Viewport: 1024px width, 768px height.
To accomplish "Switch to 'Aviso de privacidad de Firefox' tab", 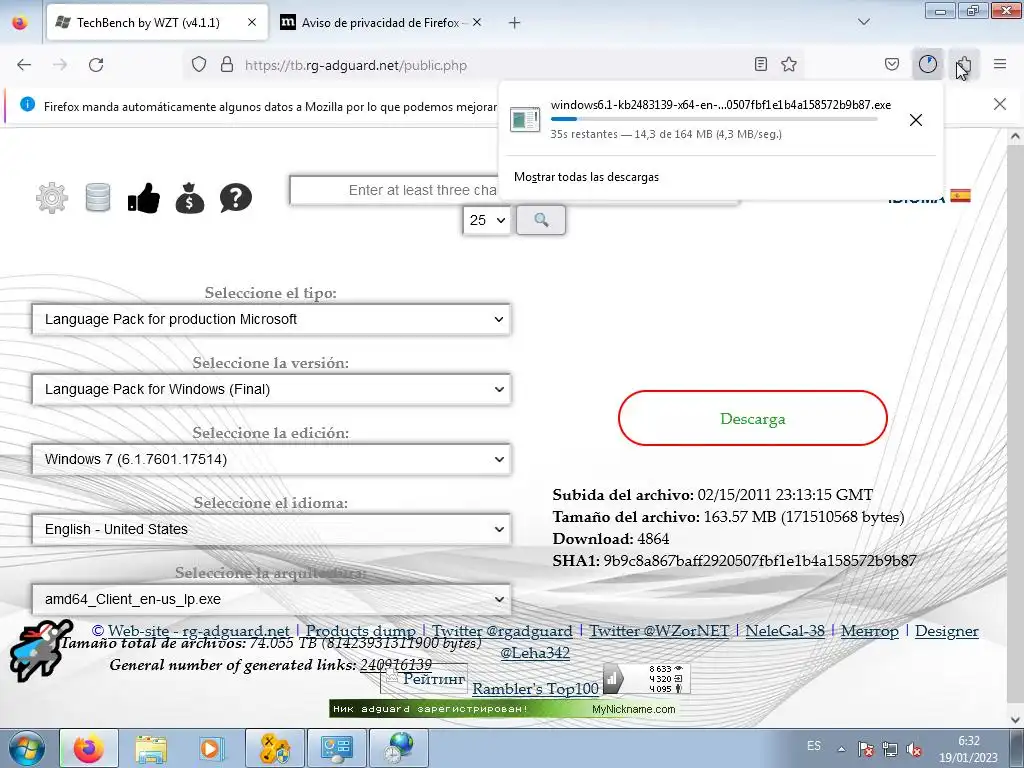I will (x=381, y=22).
